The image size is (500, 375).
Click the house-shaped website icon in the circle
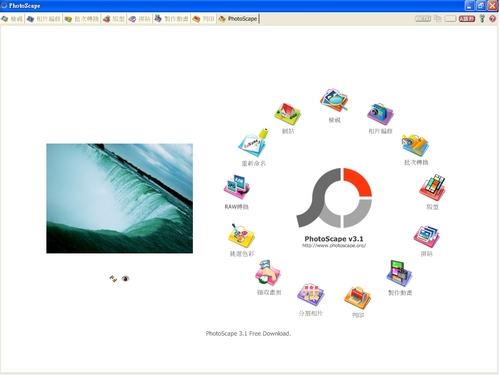pyautogui.click(x=288, y=114)
